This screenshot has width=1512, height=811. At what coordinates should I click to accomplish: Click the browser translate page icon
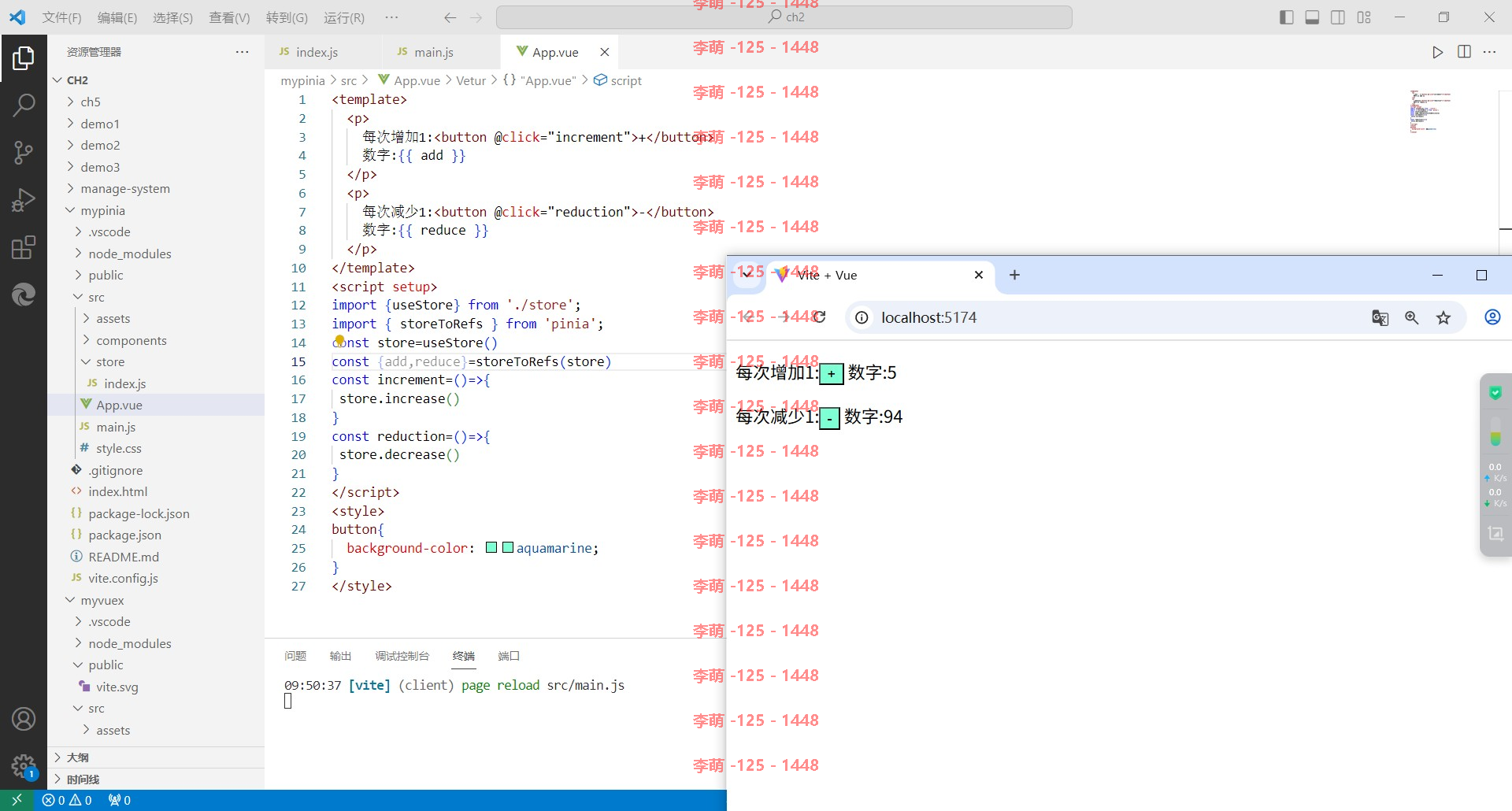(x=1380, y=317)
